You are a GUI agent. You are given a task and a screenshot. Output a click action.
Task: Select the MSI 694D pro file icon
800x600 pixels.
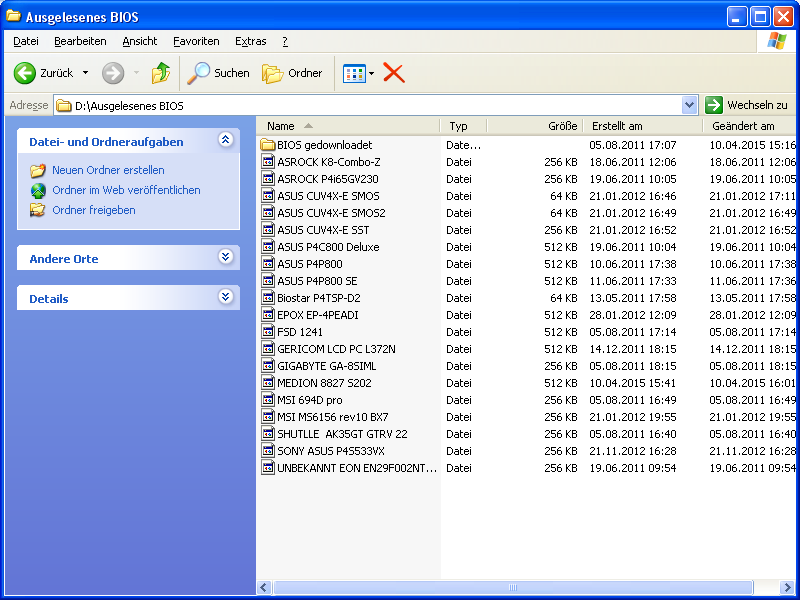[x=268, y=400]
